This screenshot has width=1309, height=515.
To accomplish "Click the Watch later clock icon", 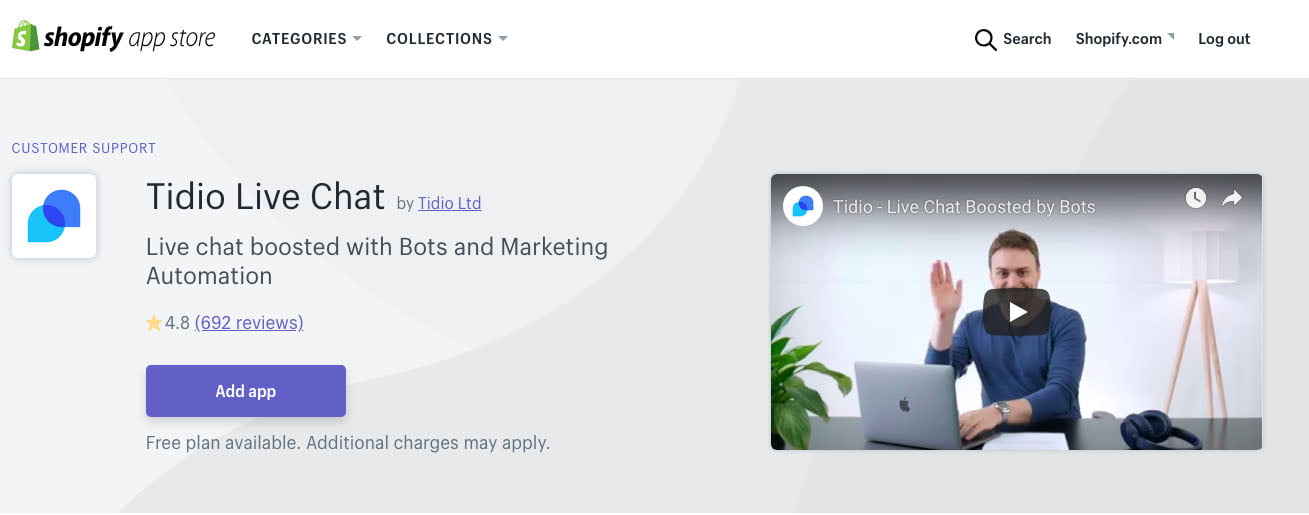I will 1196,198.
